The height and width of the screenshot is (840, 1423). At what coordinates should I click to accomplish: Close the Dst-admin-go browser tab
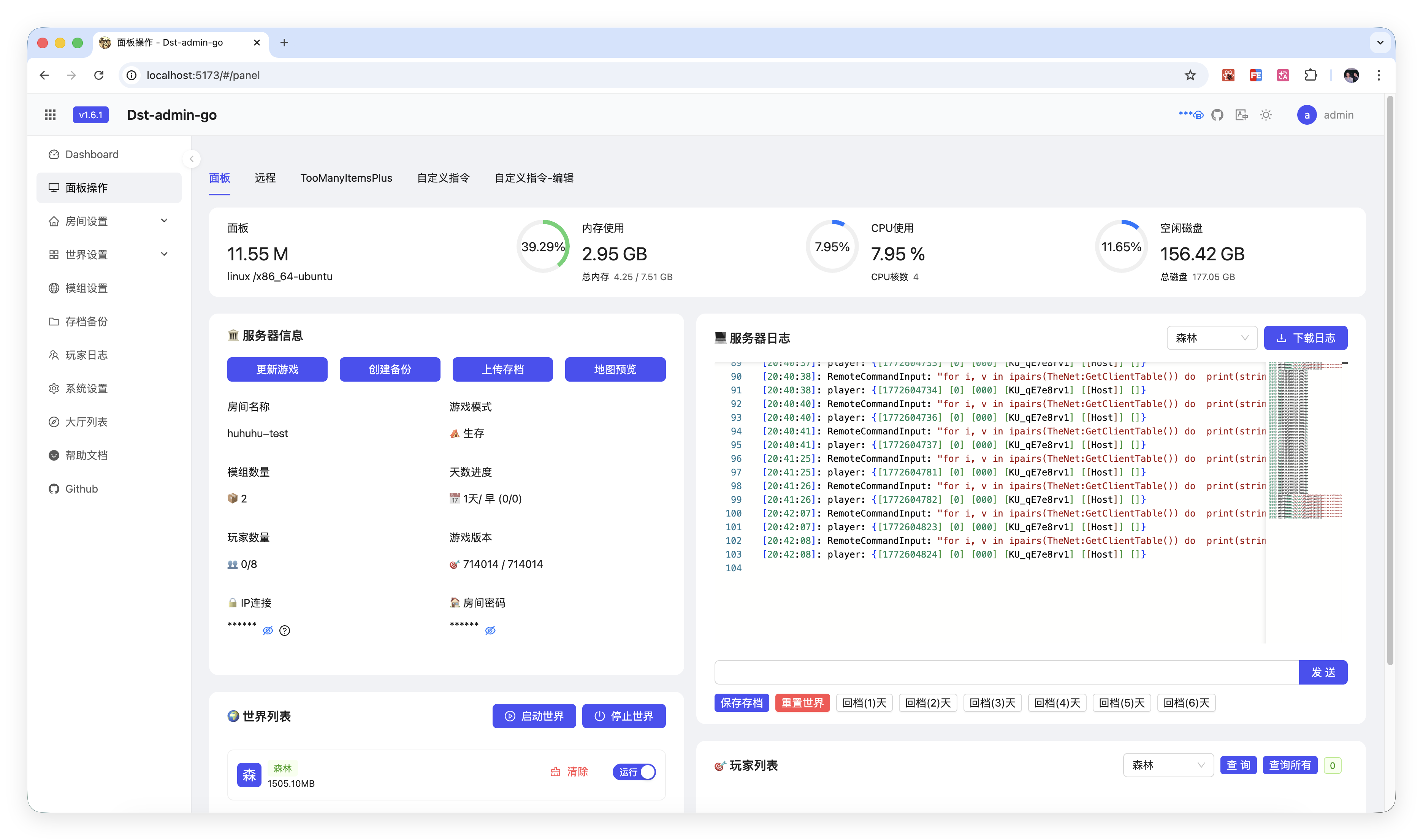pyautogui.click(x=257, y=43)
